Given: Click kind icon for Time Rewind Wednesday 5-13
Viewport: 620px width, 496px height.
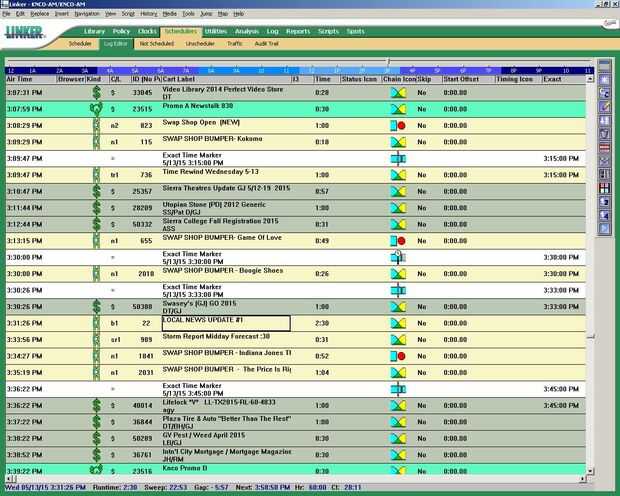Looking at the screenshot, I should 96,175.
